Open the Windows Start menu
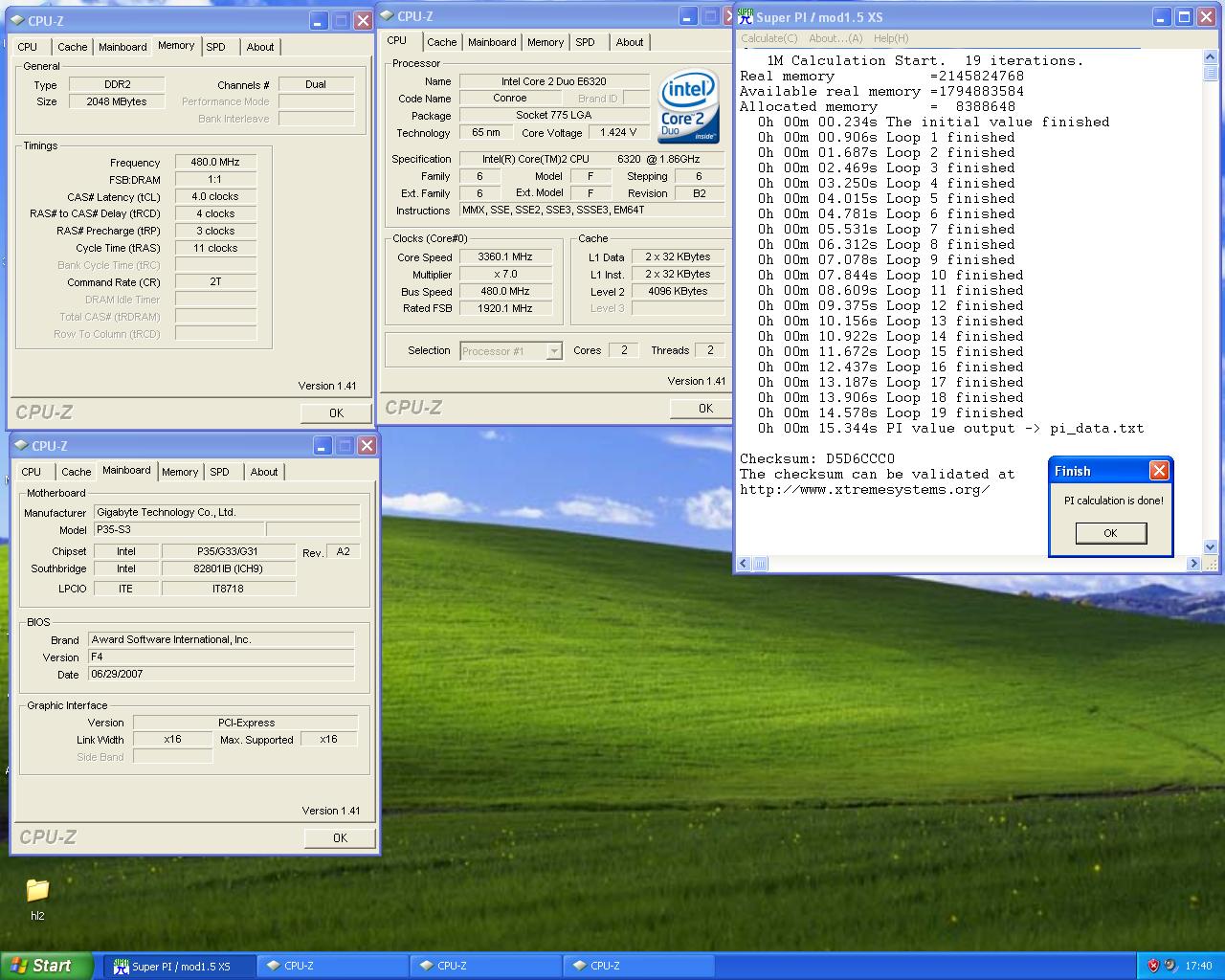This screenshot has width=1225, height=980. tap(47, 966)
